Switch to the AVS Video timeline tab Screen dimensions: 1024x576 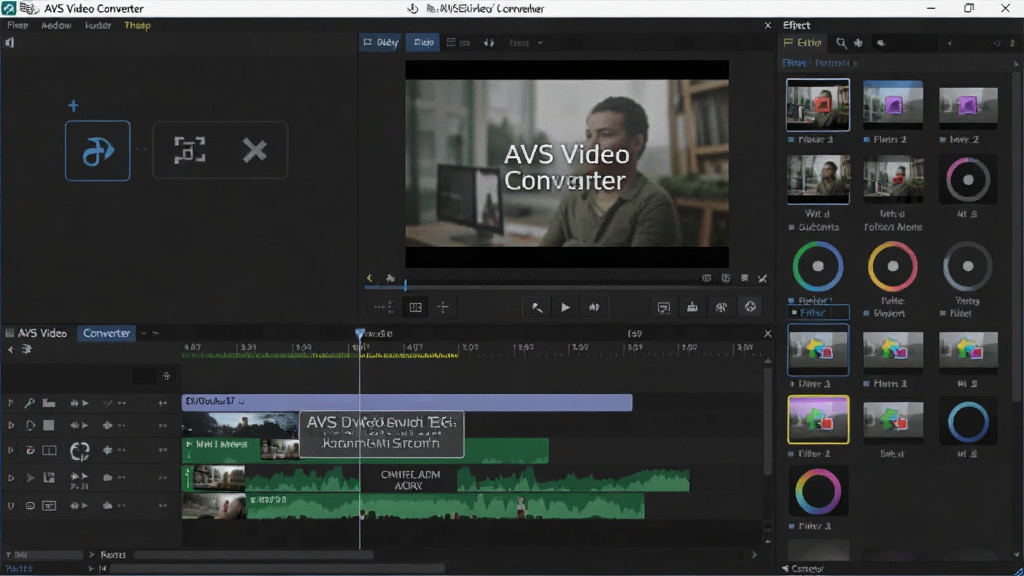[x=37, y=333]
